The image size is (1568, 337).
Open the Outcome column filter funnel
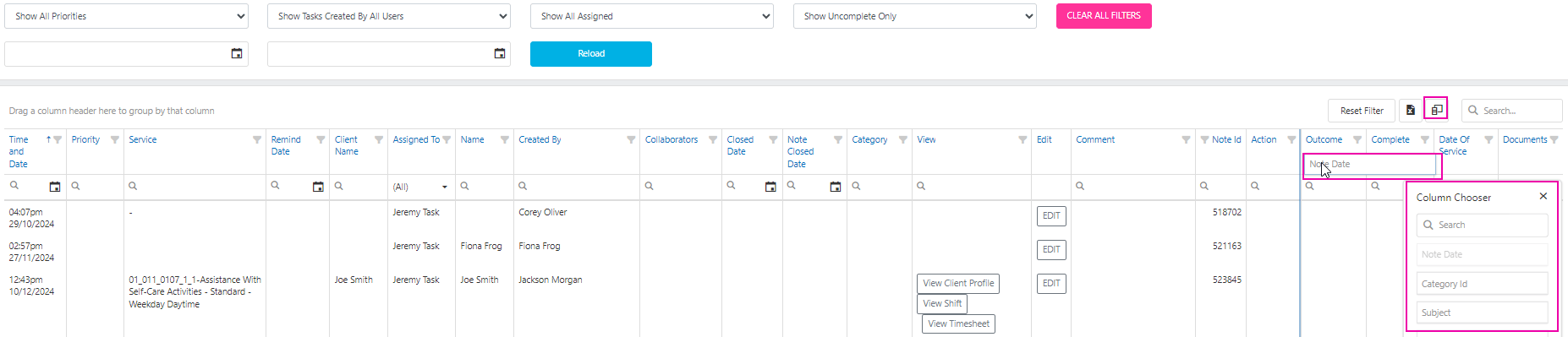1357,140
